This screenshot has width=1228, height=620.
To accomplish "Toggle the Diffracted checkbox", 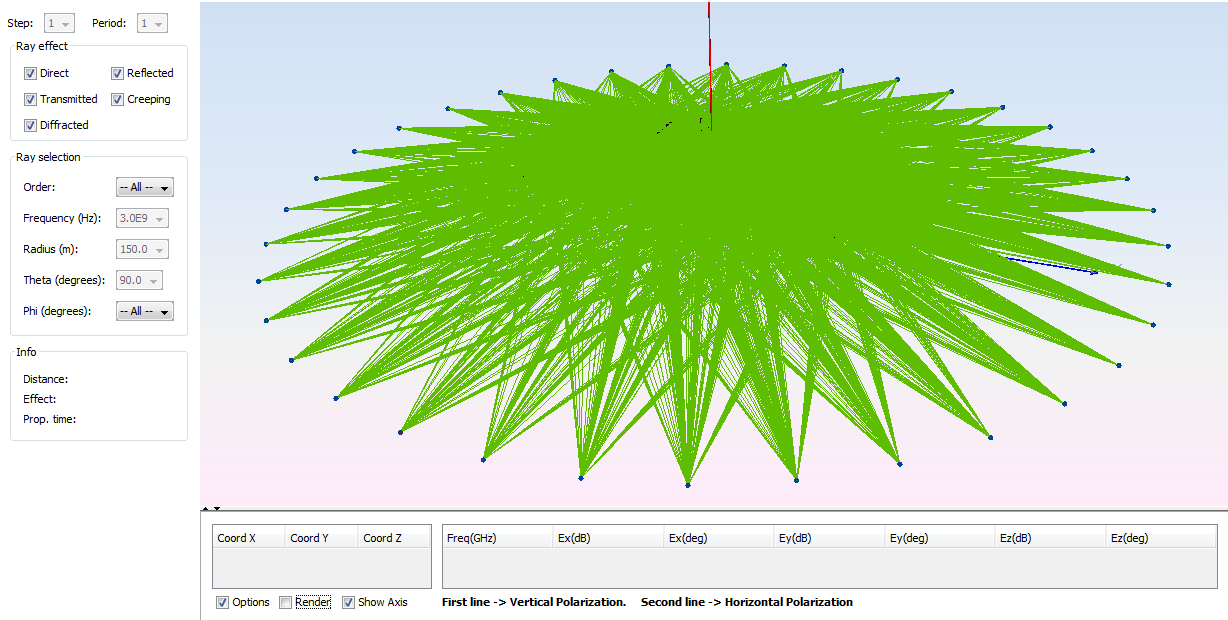I will click(x=30, y=125).
